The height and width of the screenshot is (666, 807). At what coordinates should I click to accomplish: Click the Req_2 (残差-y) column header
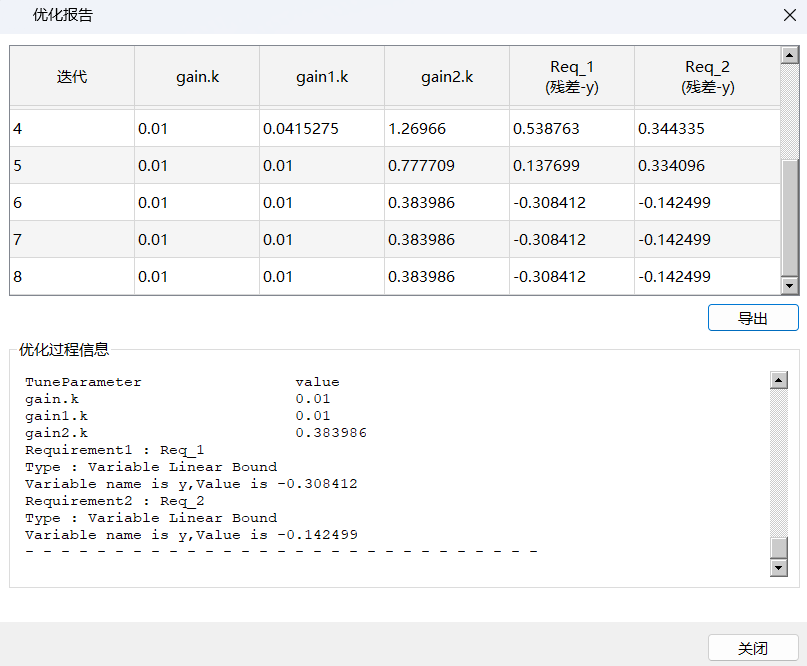tap(707, 76)
